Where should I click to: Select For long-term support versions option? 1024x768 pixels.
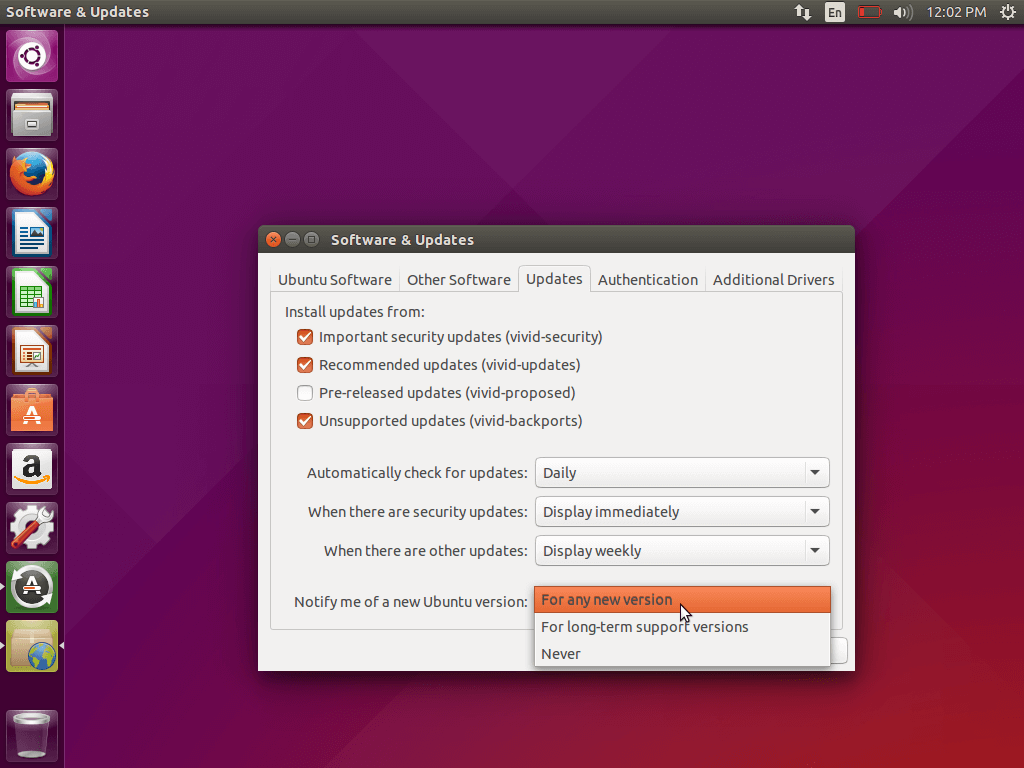[x=644, y=627]
